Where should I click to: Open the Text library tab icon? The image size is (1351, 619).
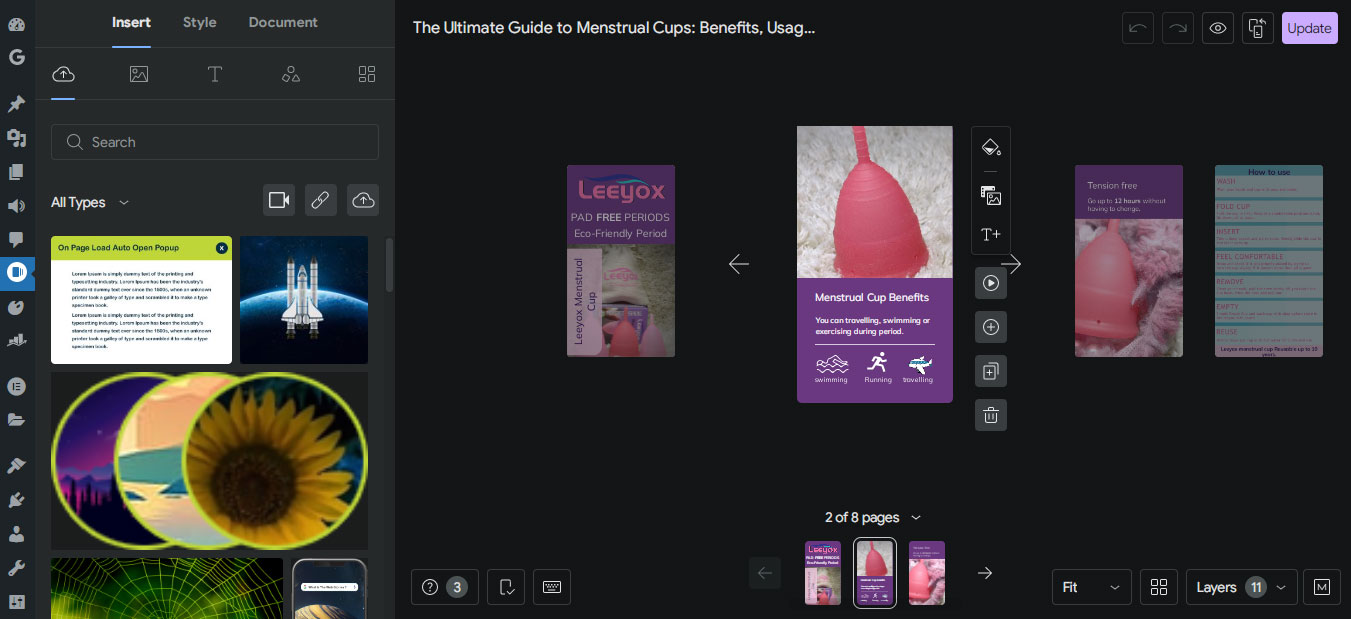click(x=215, y=74)
